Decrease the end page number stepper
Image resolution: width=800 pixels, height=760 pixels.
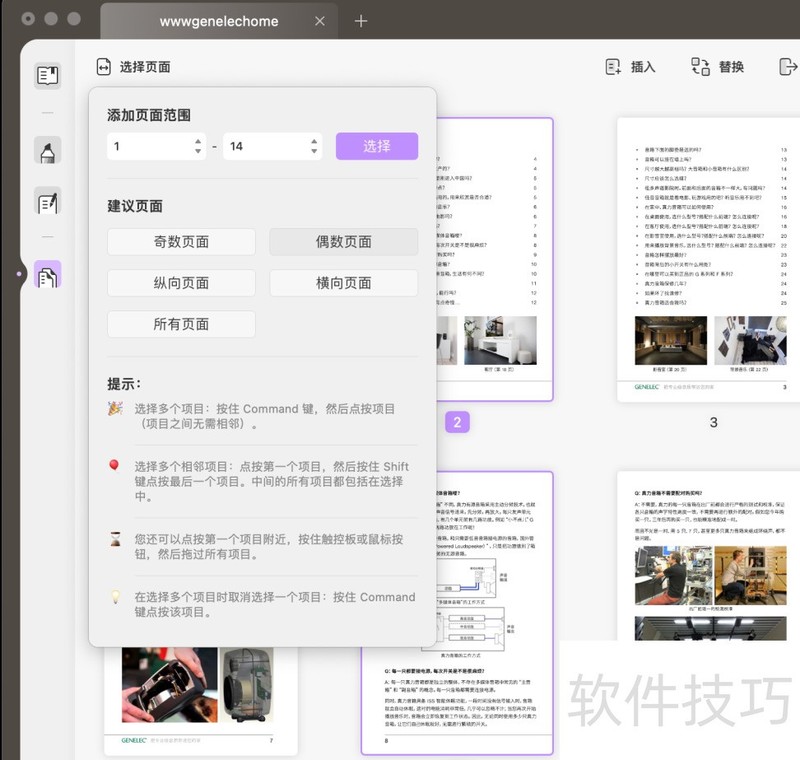(x=314, y=152)
